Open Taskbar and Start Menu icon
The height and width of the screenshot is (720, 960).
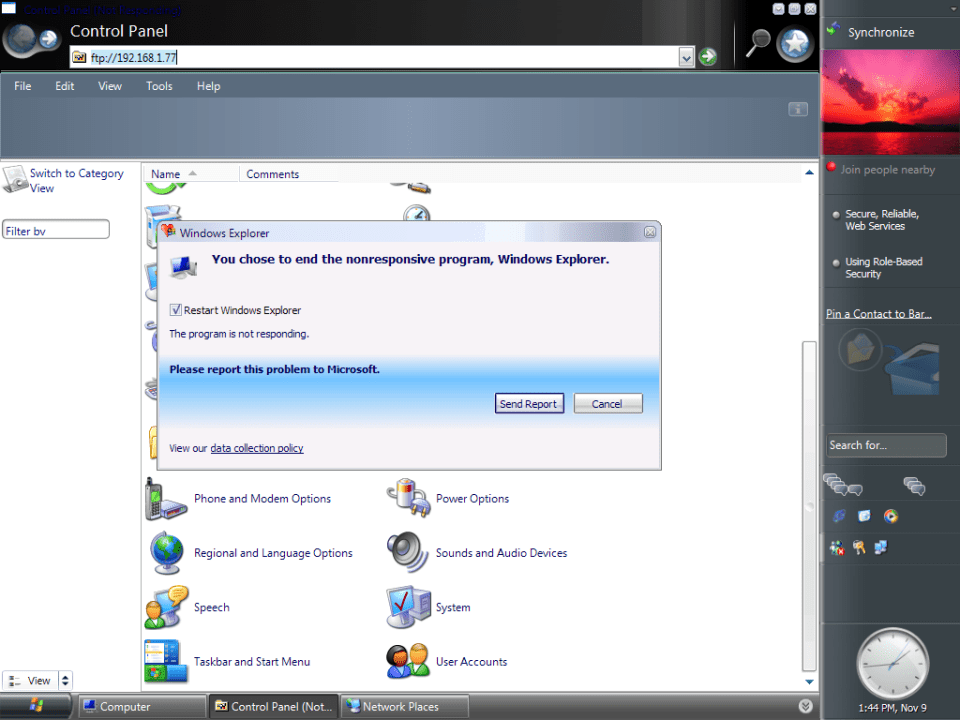point(166,661)
